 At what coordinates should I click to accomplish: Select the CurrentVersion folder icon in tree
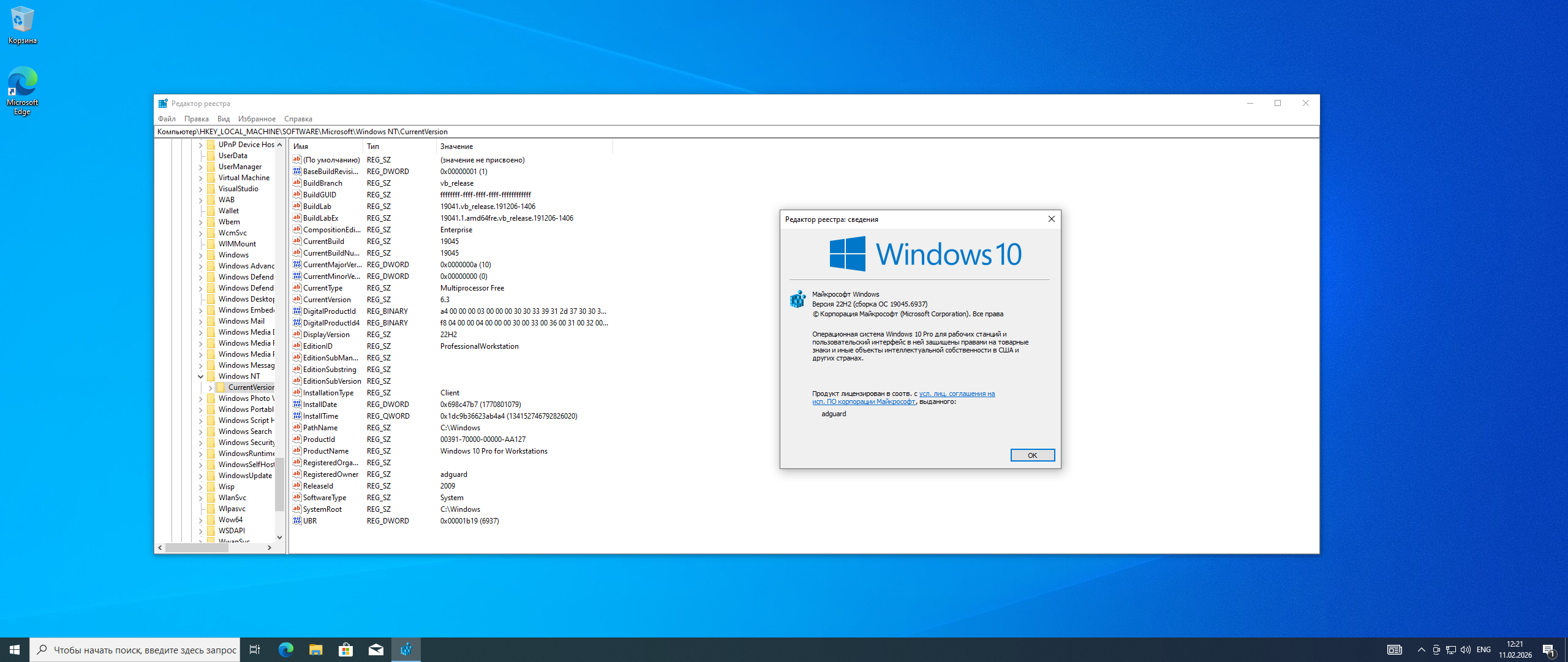[x=221, y=387]
